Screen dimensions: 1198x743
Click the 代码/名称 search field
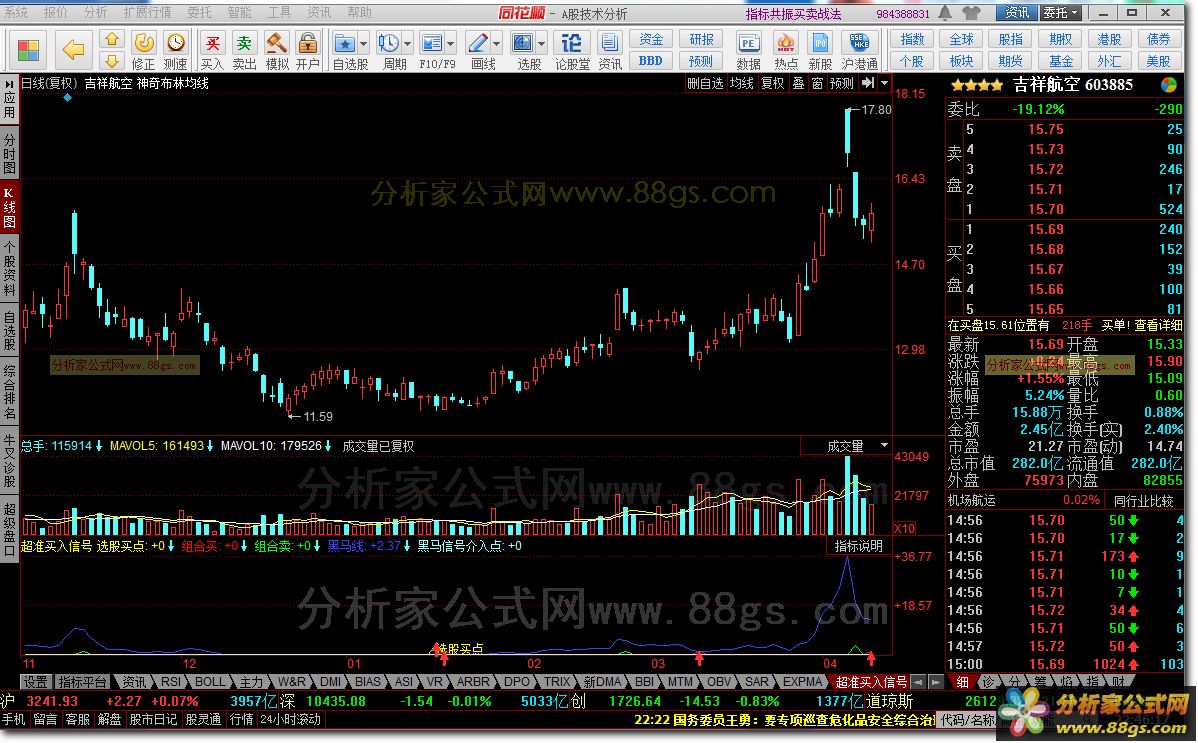(966, 719)
